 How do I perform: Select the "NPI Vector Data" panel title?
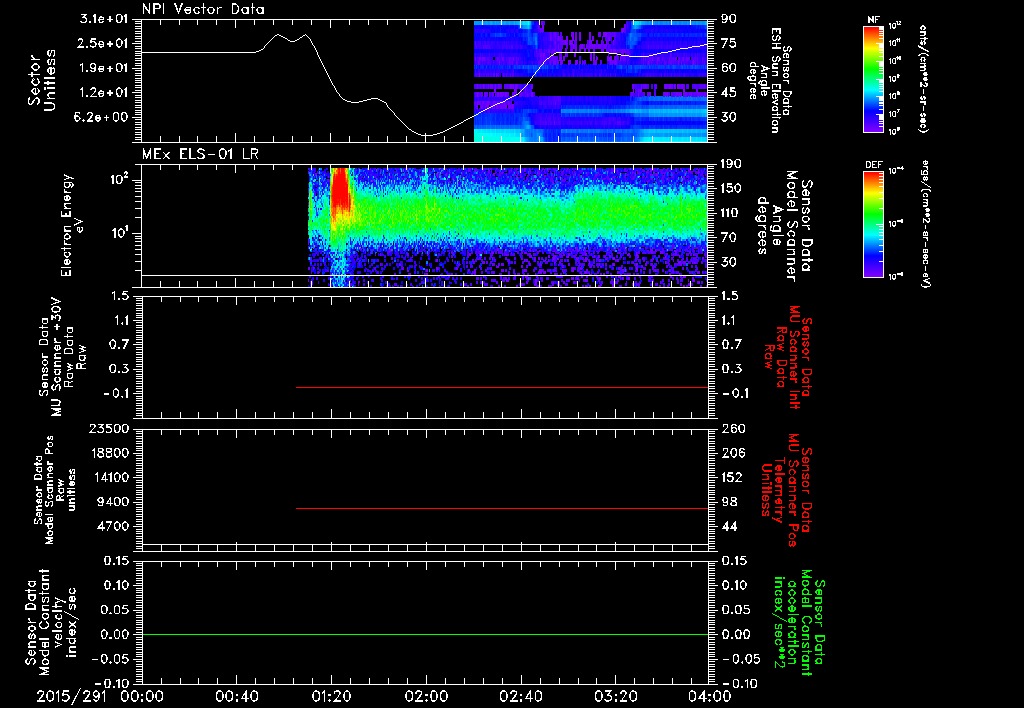click(204, 9)
